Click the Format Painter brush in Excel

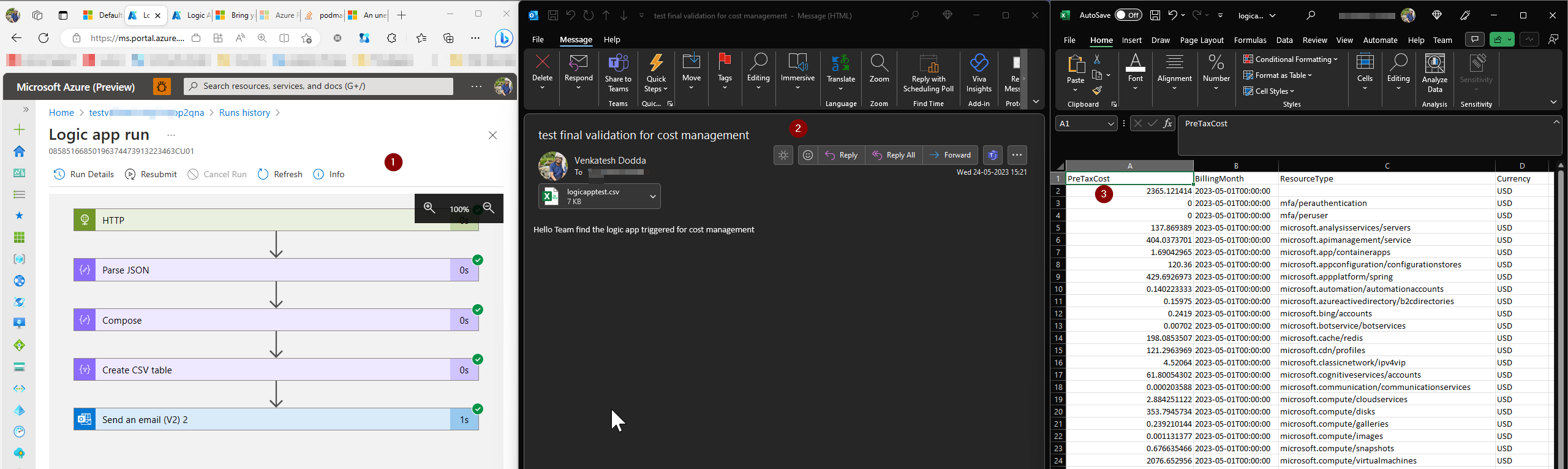point(1096,91)
